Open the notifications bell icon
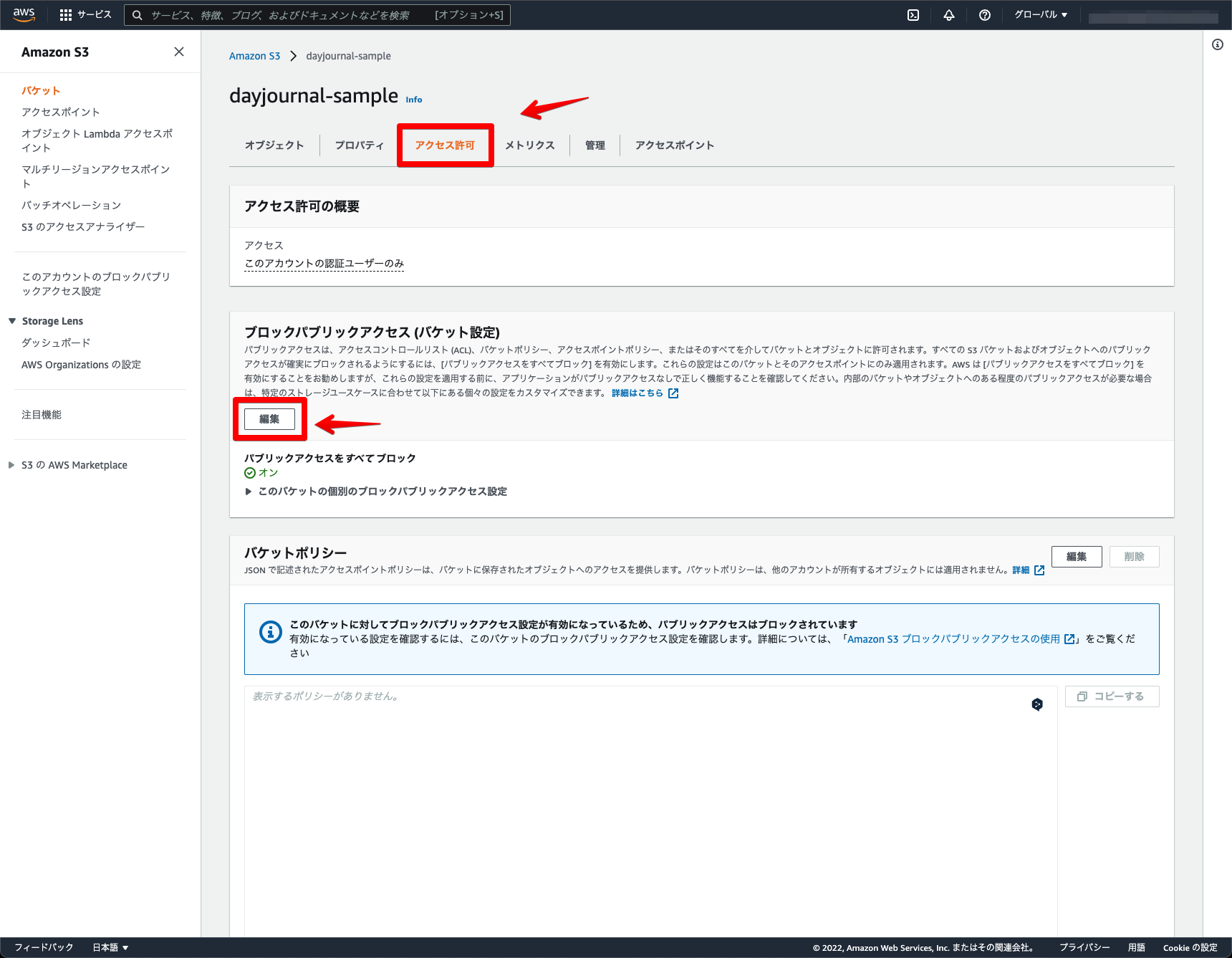Viewport: 1232px width, 958px height. pyautogui.click(x=949, y=15)
